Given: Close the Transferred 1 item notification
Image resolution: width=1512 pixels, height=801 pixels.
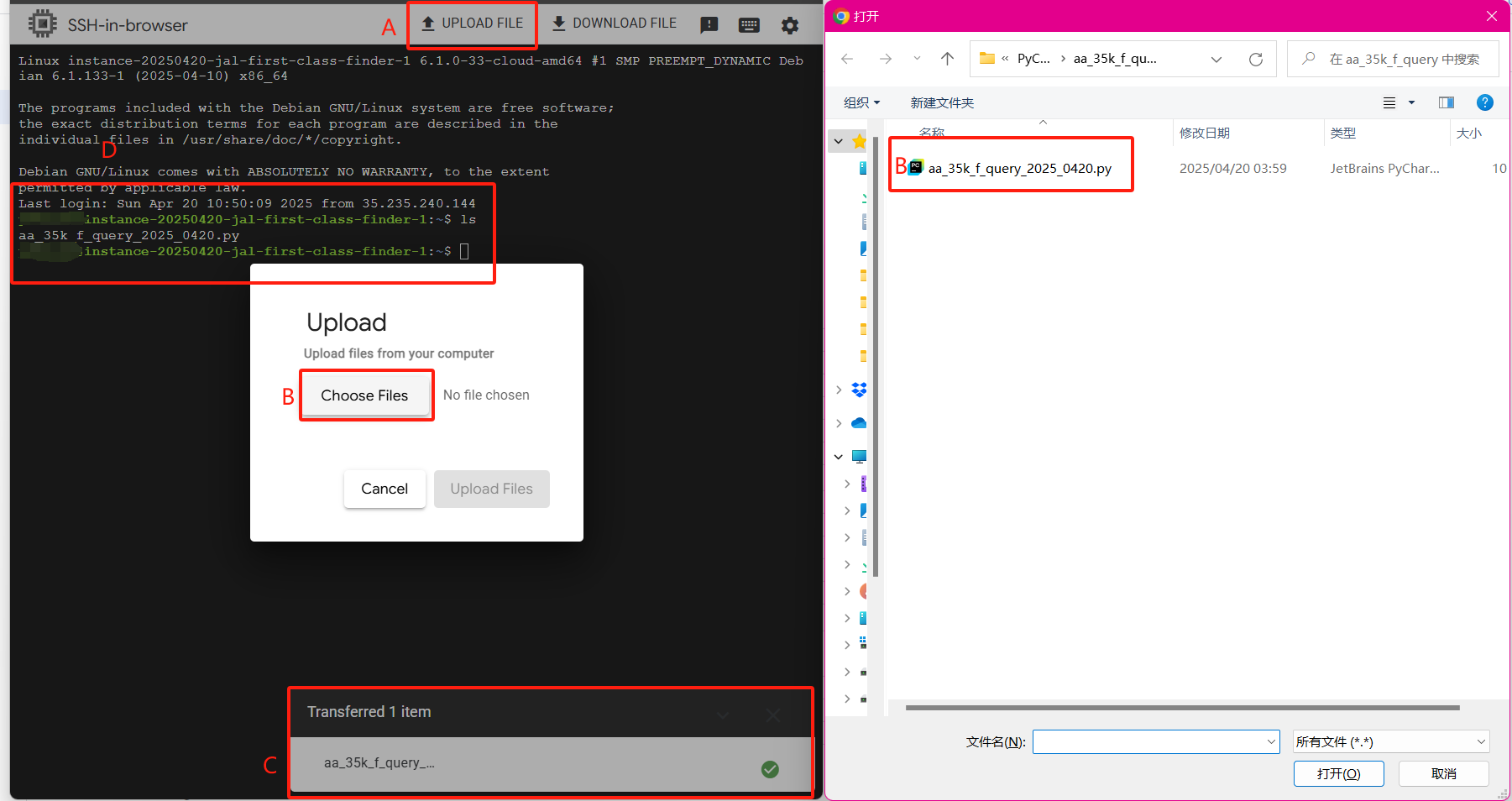Looking at the screenshot, I should tap(773, 715).
